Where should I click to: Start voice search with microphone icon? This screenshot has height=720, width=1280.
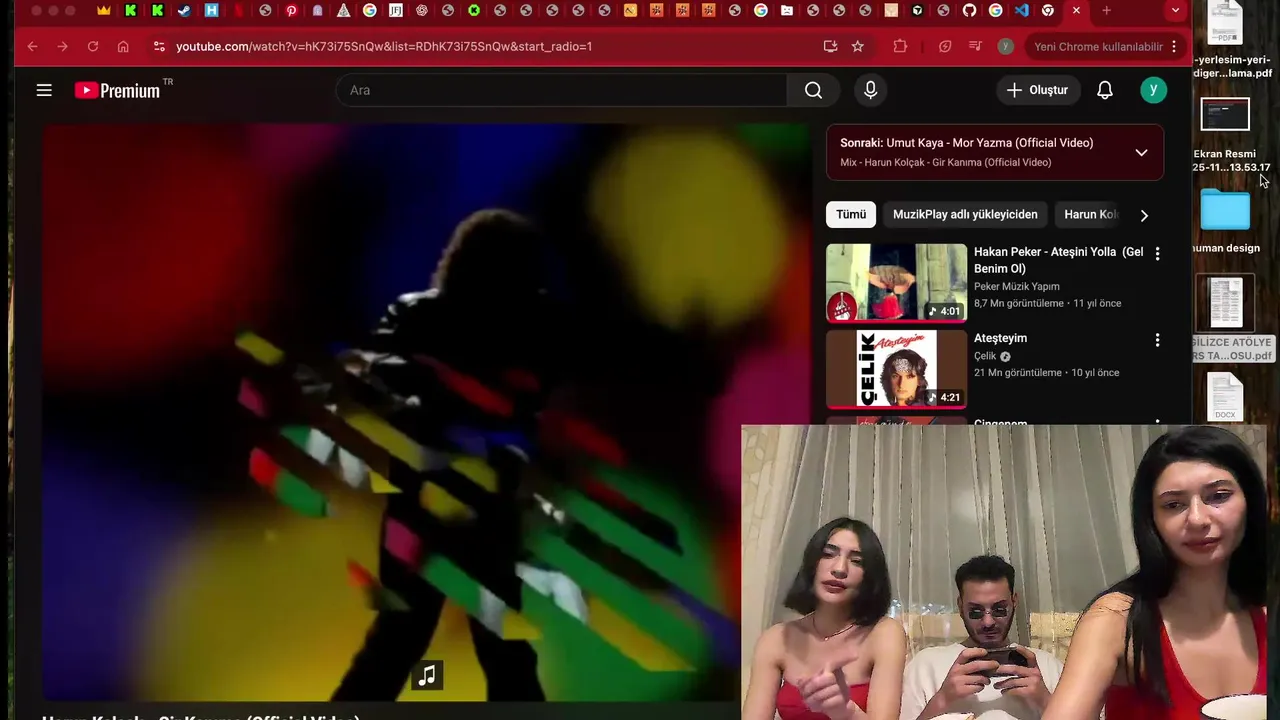[870, 90]
